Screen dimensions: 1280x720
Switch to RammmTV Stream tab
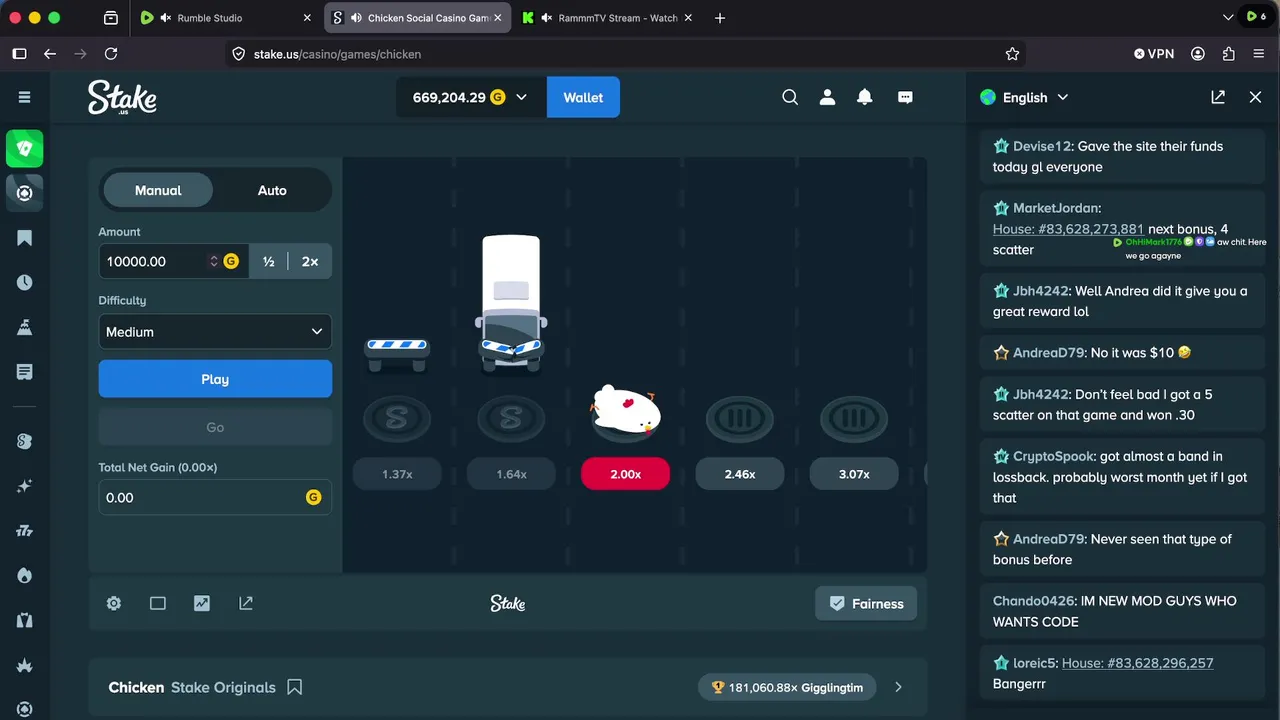coord(608,18)
